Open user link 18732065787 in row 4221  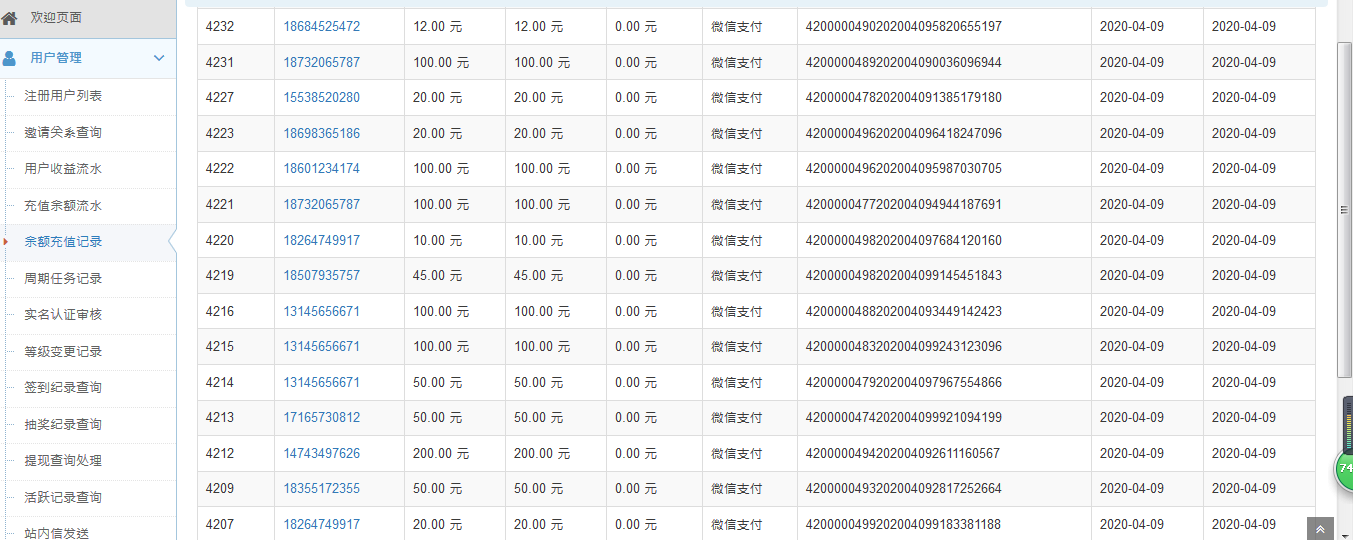[x=321, y=205]
